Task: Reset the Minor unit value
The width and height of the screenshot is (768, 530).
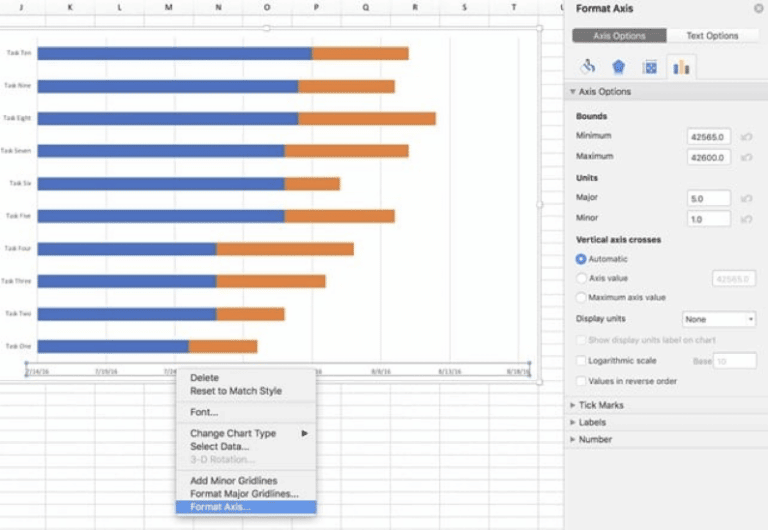Action: point(746,219)
